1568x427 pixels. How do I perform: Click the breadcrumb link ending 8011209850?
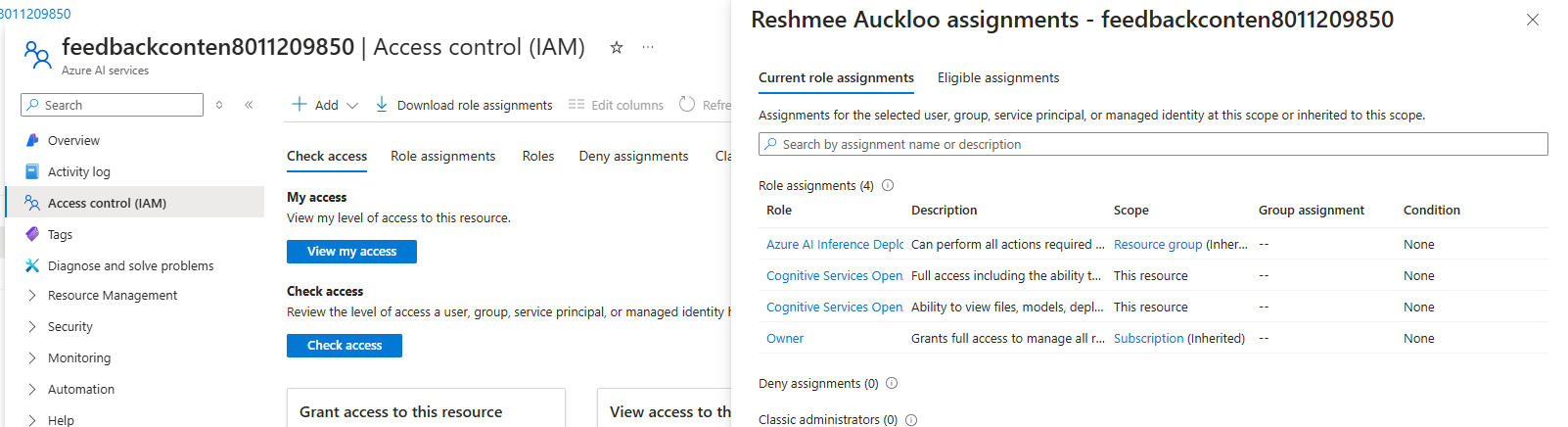[x=35, y=14]
